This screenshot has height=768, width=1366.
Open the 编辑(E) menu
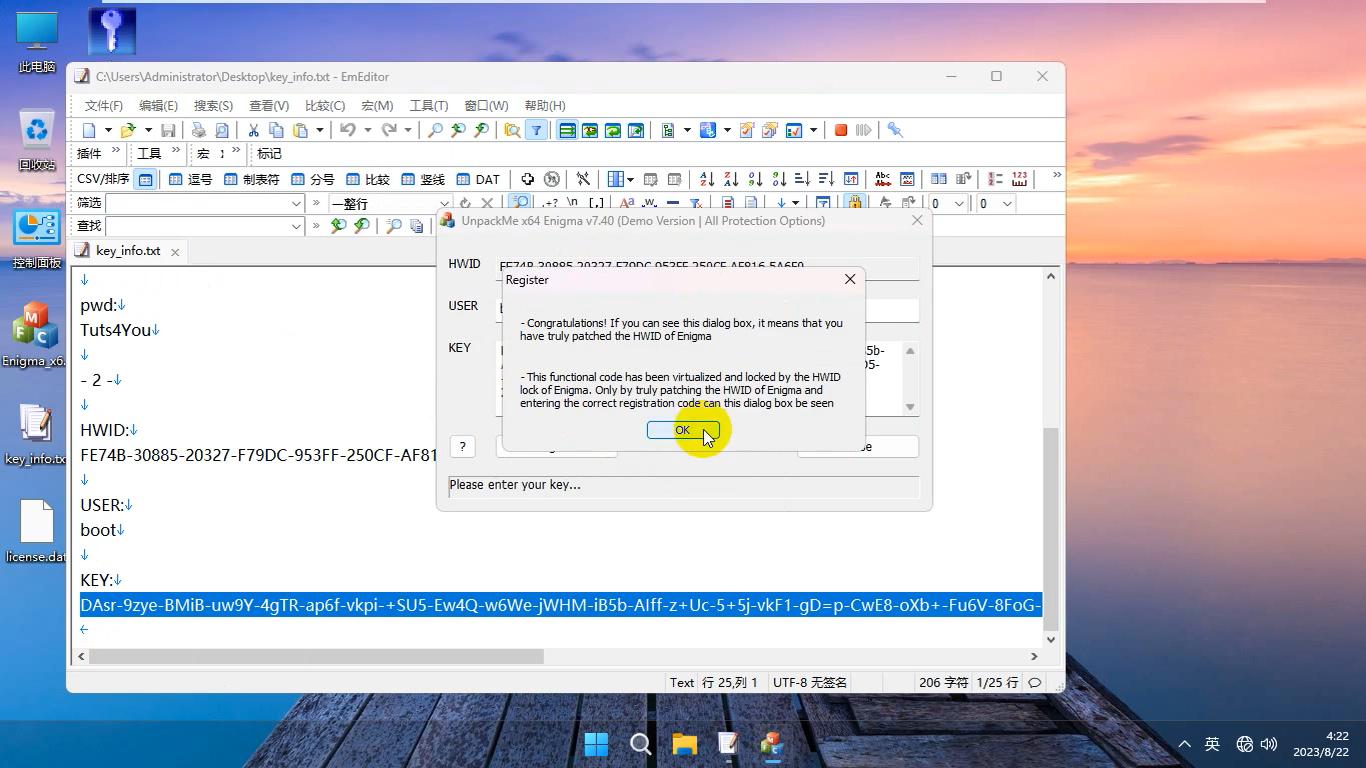pyautogui.click(x=158, y=105)
